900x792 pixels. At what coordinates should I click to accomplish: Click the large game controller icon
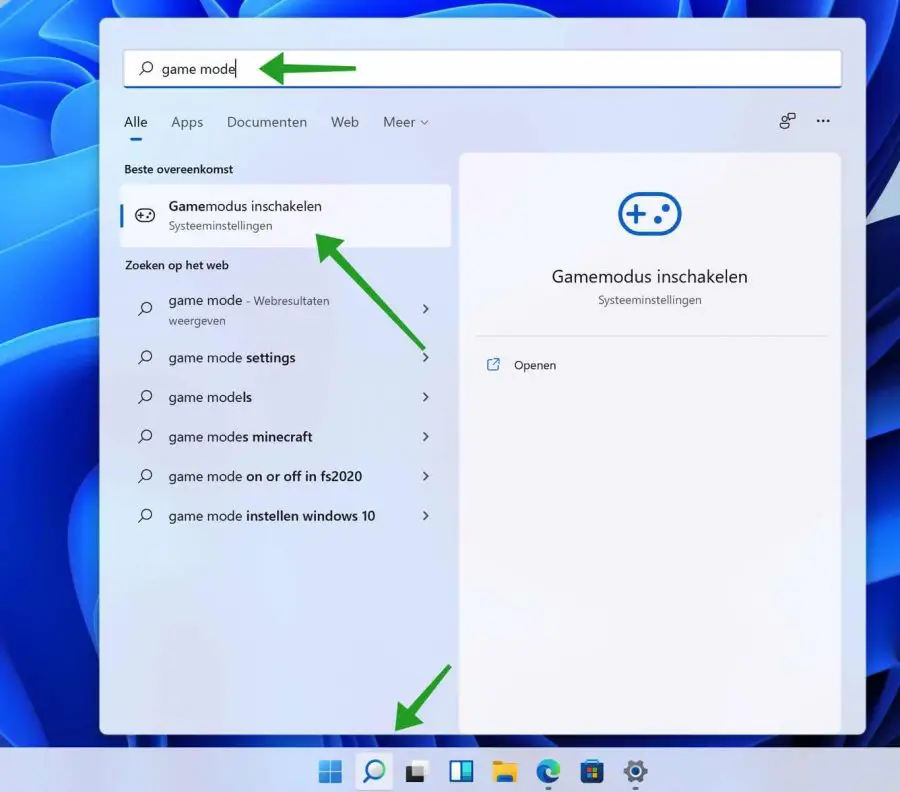pyautogui.click(x=649, y=213)
